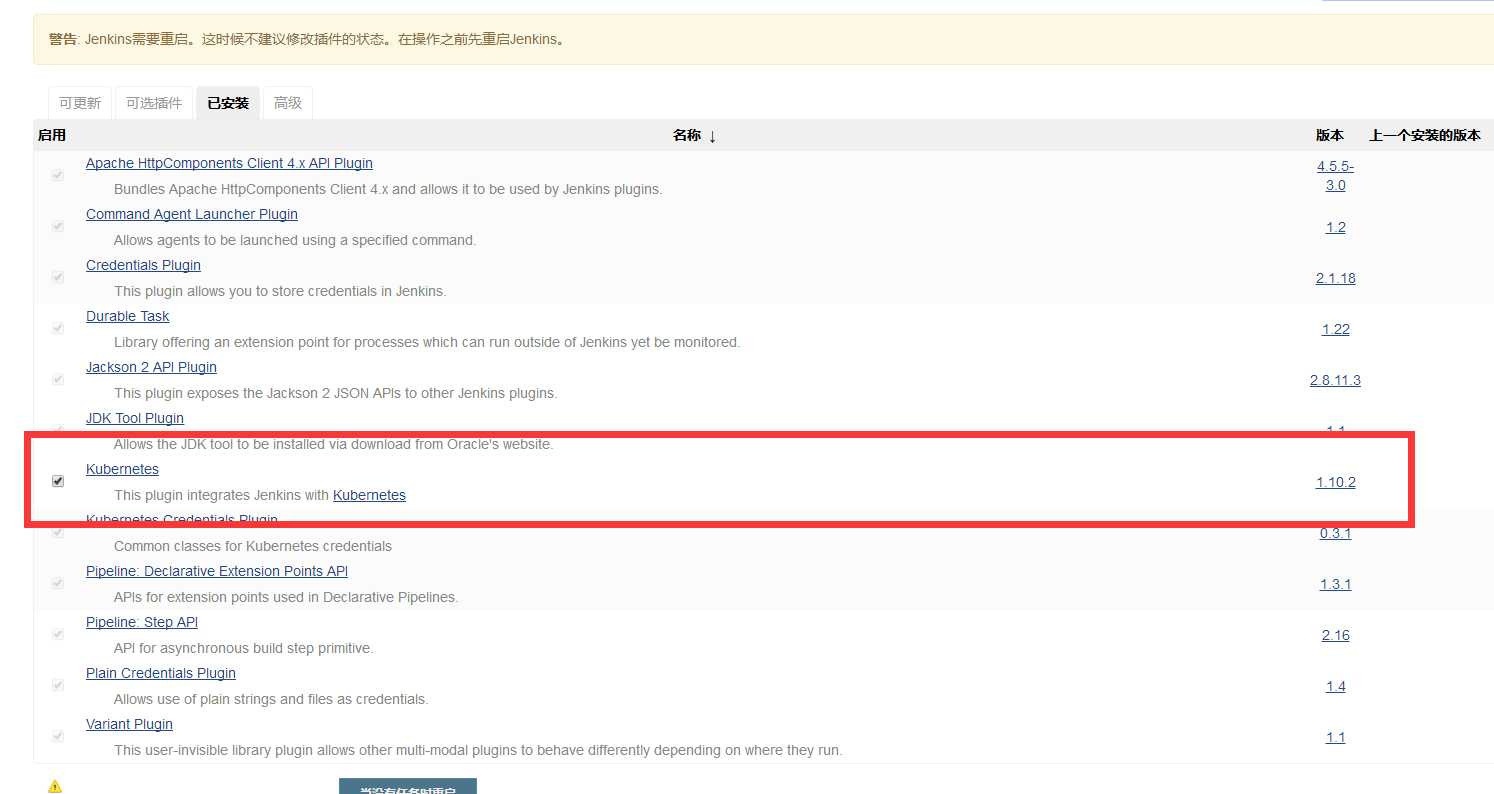Click version link 2.16 for Pipeline: Step API

click(x=1335, y=635)
